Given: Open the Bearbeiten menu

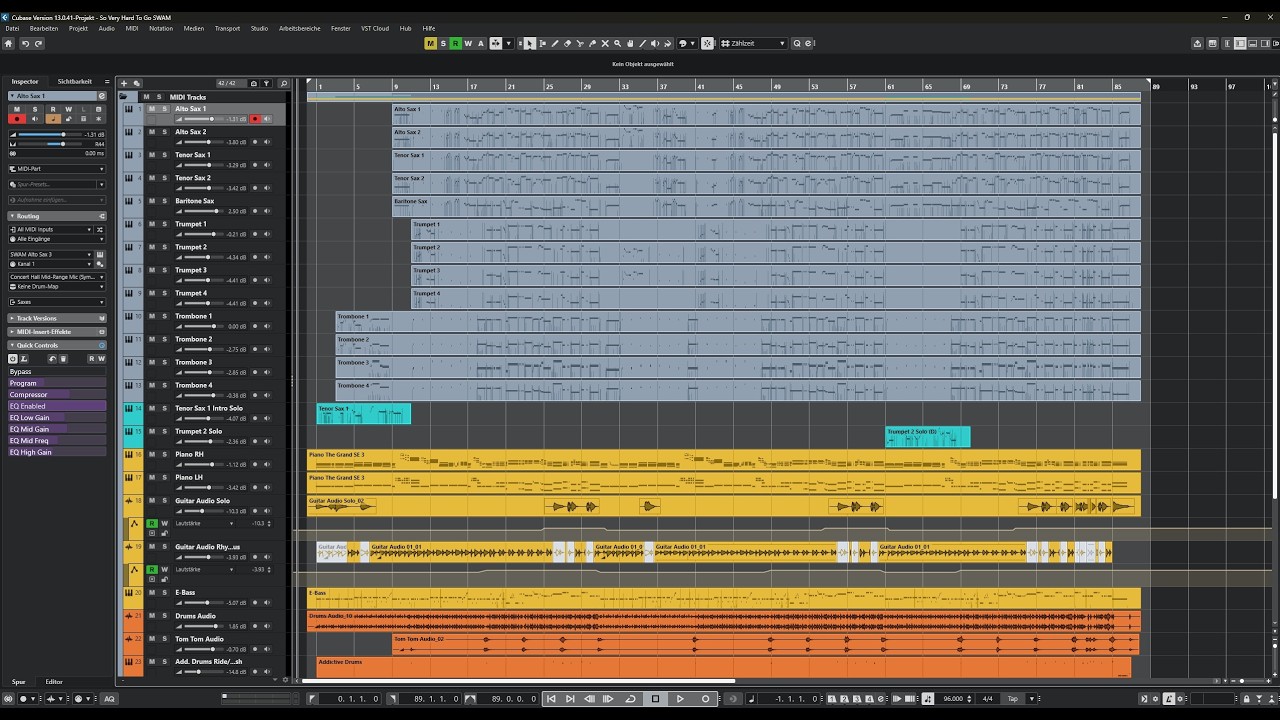Looking at the screenshot, I should point(44,28).
